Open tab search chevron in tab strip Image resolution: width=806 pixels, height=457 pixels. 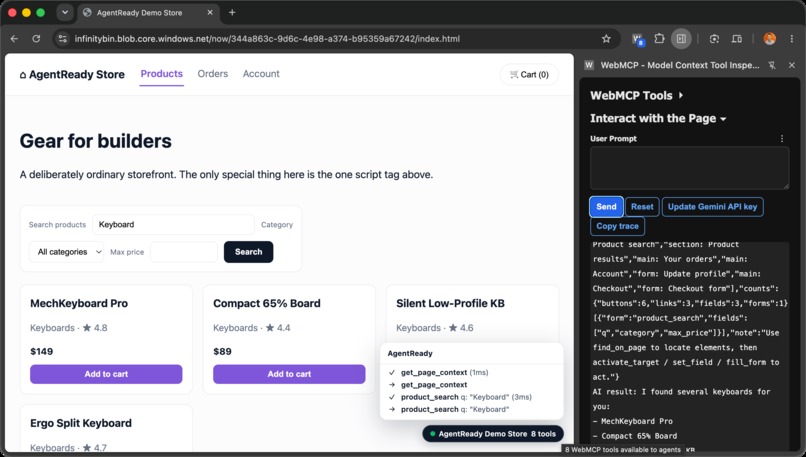tap(65, 12)
